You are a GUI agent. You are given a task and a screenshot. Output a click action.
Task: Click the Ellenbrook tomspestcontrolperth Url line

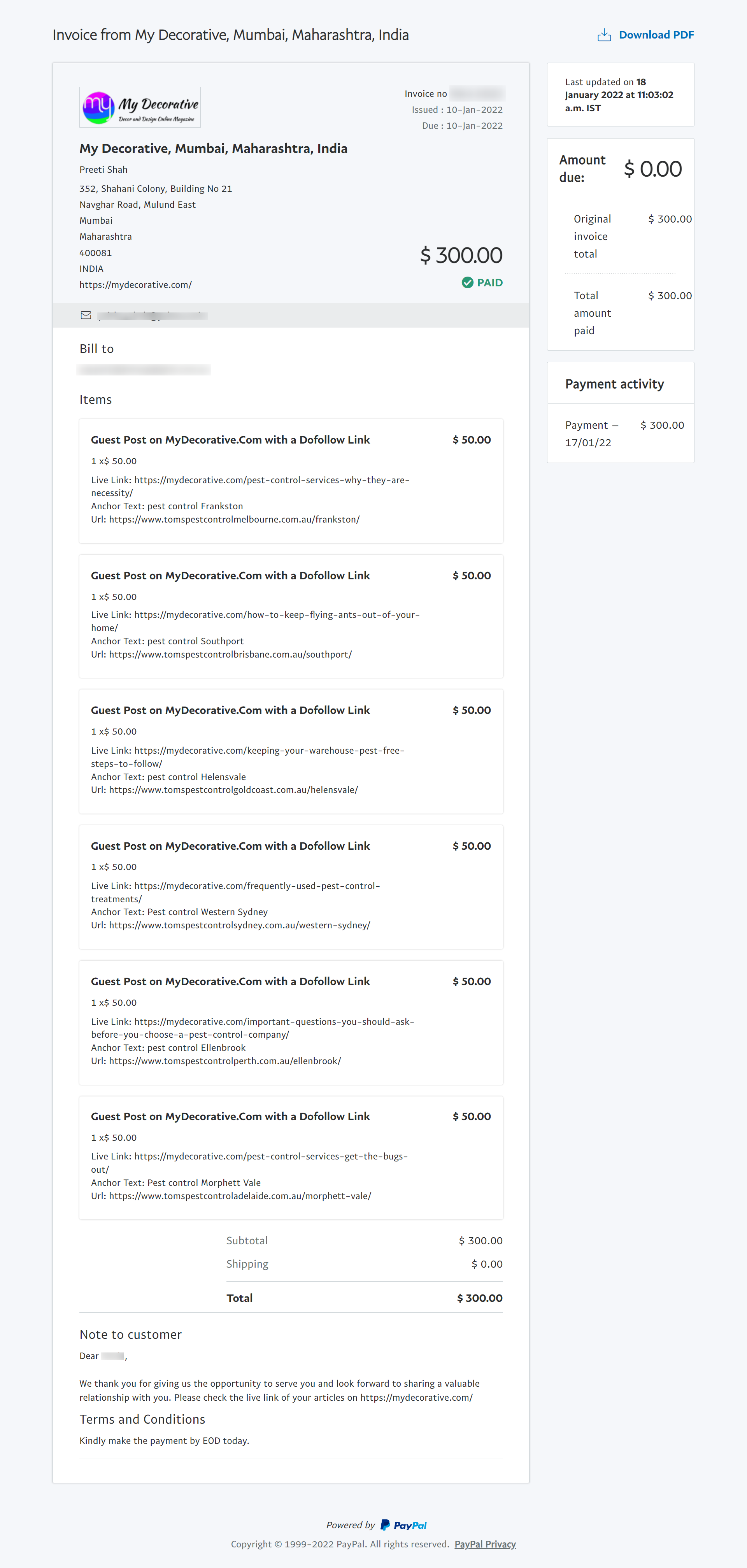click(x=216, y=1061)
